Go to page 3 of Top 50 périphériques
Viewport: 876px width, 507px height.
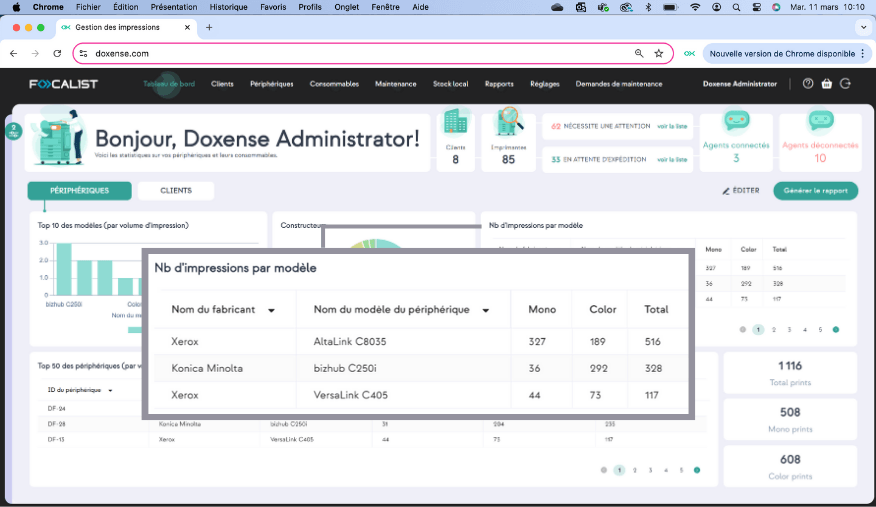pyautogui.click(x=650, y=470)
